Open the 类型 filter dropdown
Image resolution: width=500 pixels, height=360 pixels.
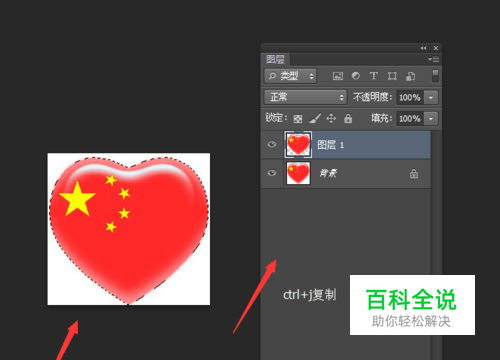coord(291,76)
